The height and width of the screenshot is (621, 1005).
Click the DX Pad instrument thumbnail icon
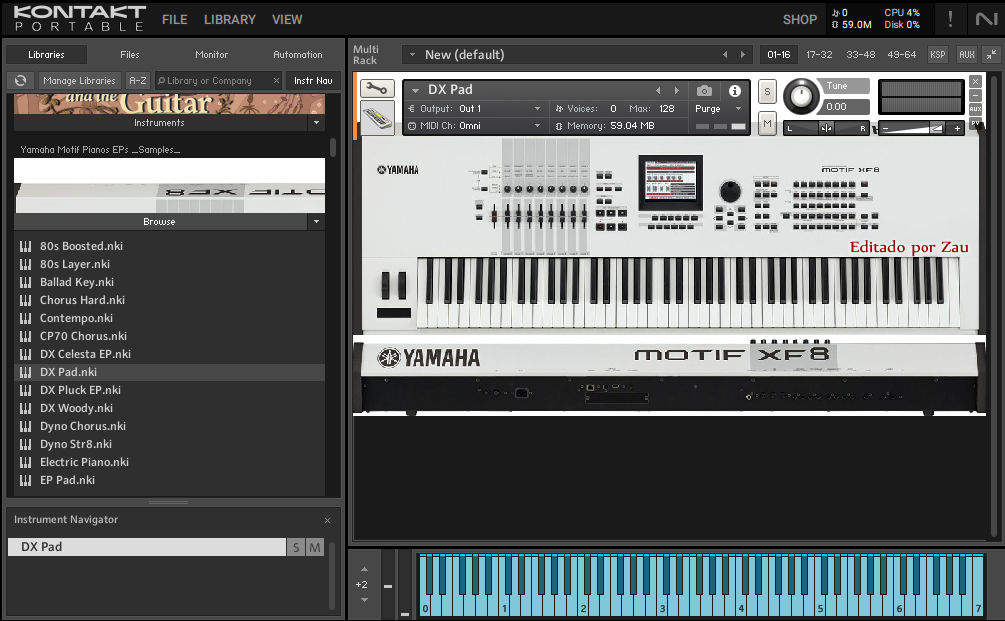[377, 118]
